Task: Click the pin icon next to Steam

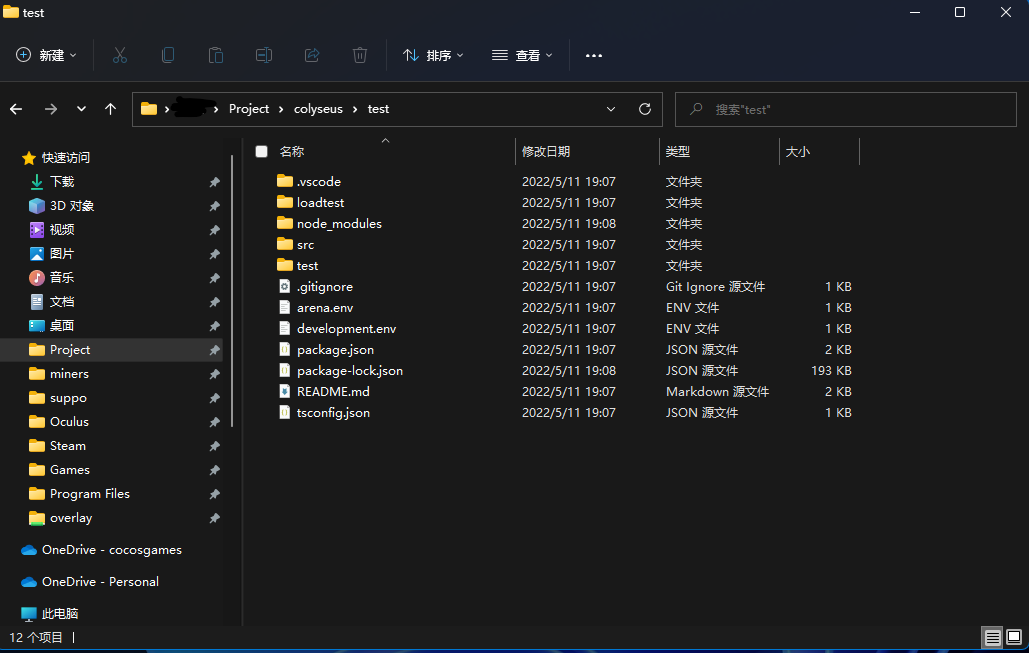Action: point(215,446)
